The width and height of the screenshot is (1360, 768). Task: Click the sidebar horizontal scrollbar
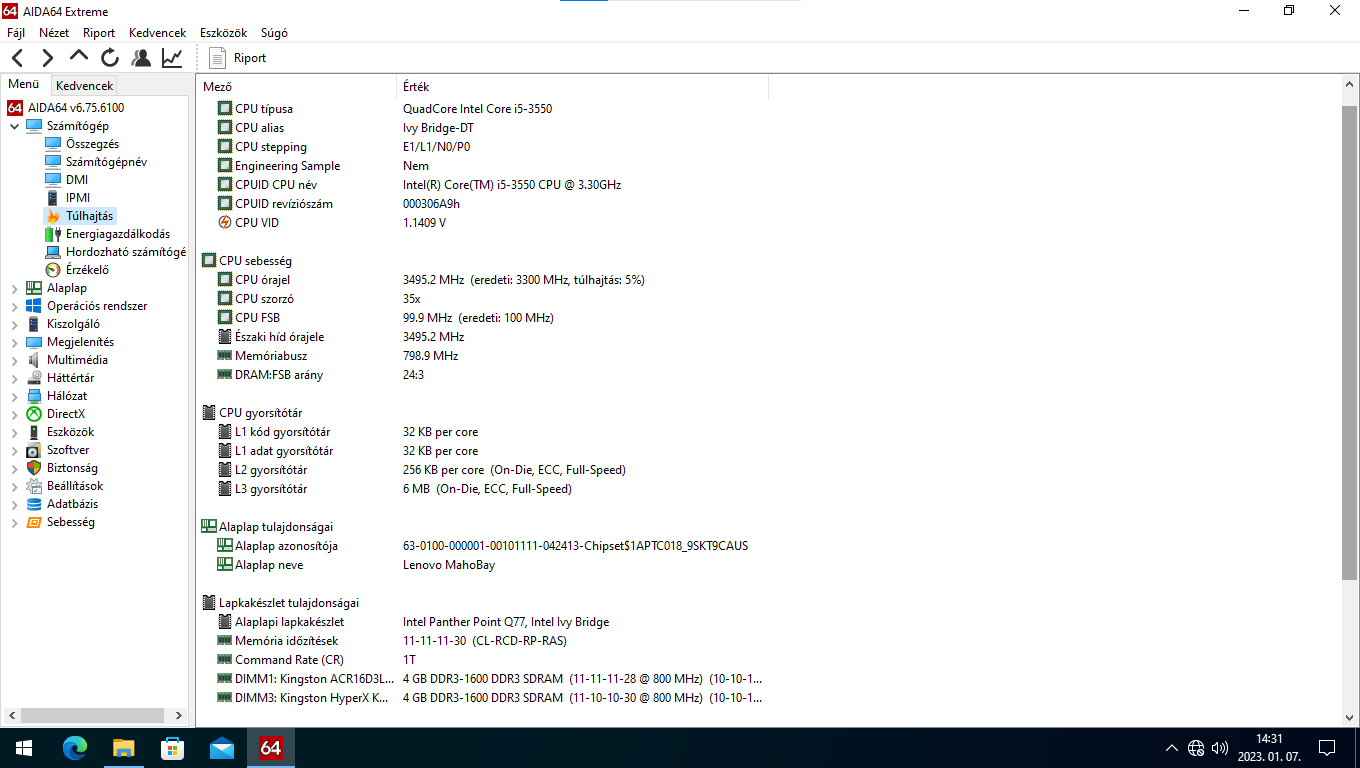[93, 716]
